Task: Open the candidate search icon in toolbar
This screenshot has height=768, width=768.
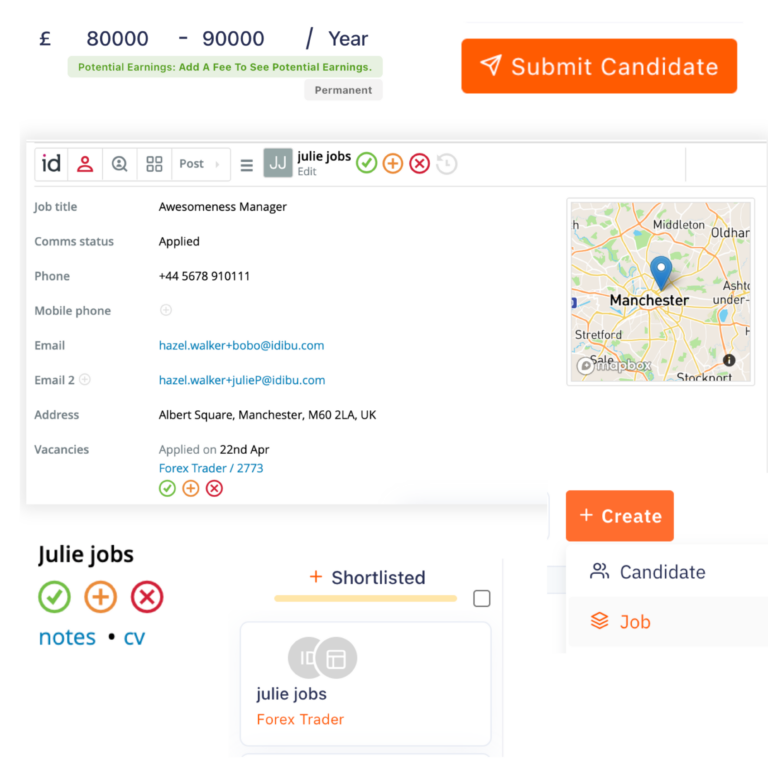Action: click(x=120, y=164)
